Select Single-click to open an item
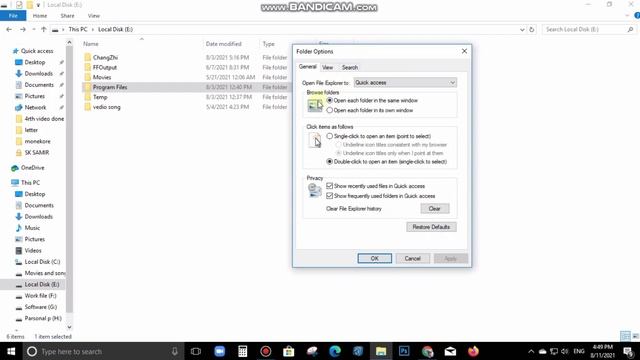This screenshot has height=360, width=640. point(330,136)
